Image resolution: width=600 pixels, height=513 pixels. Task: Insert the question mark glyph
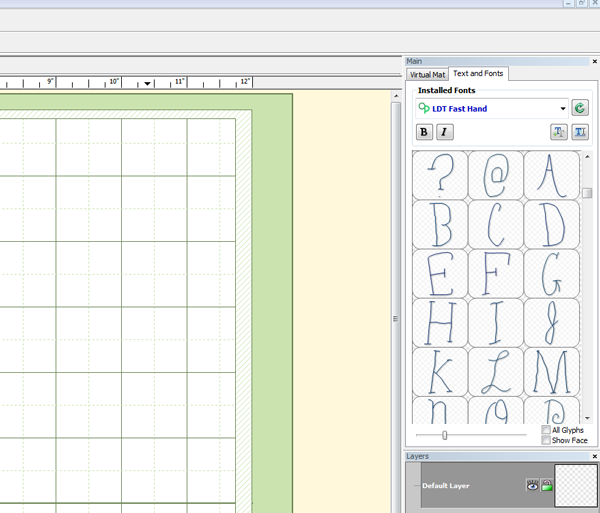click(x=438, y=174)
